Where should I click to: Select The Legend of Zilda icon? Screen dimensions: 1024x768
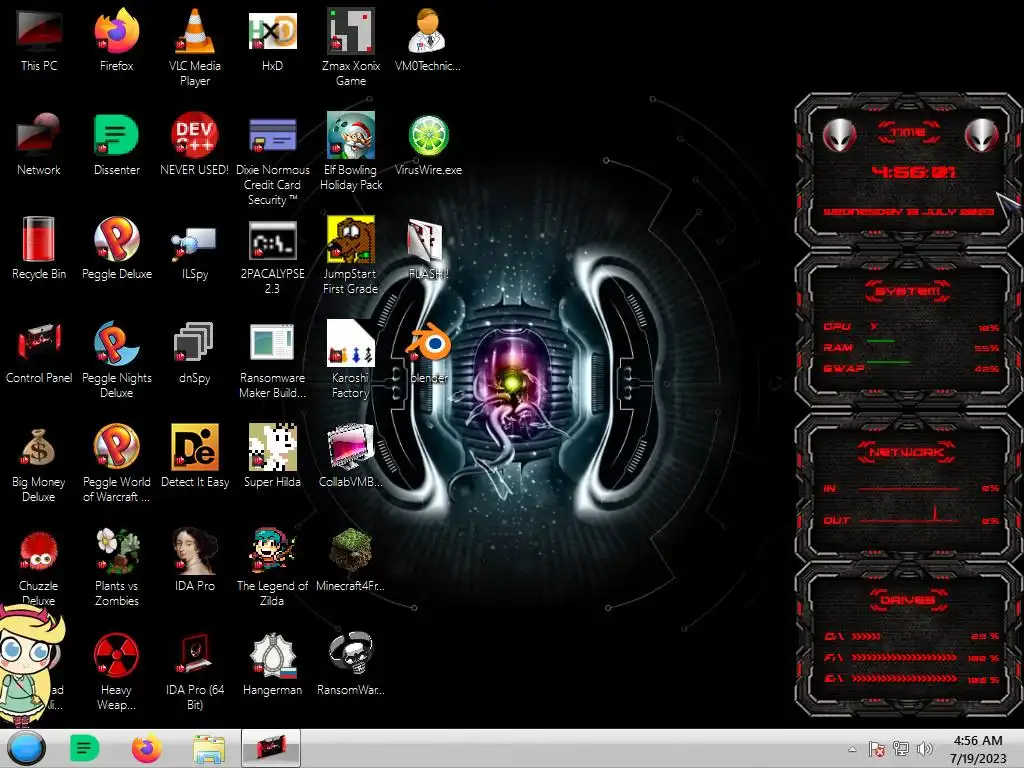272,567
